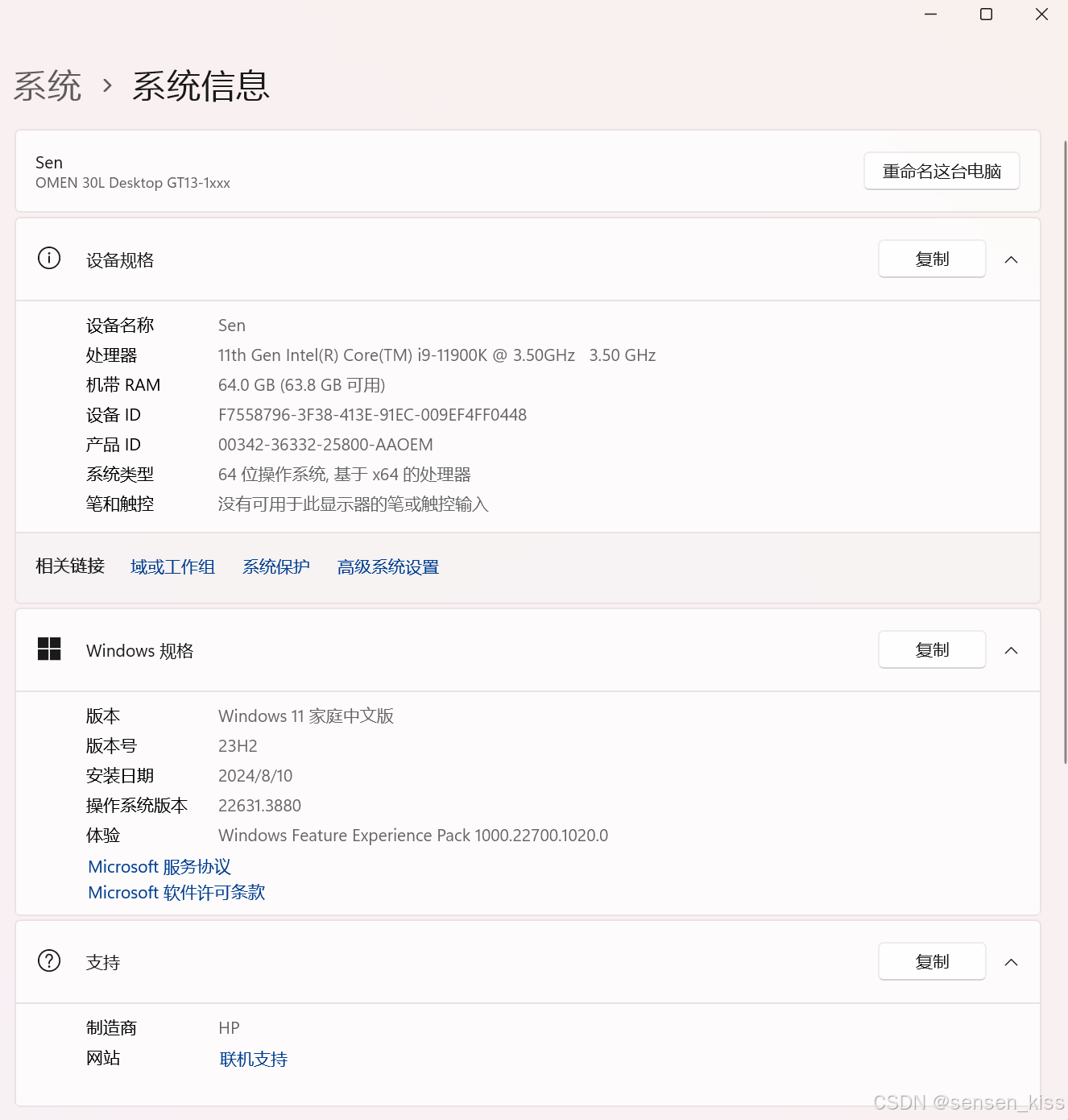
Task: Click the Windows Feature Experience Pack 1000.22700.1020.0 text
Action: 413,836
